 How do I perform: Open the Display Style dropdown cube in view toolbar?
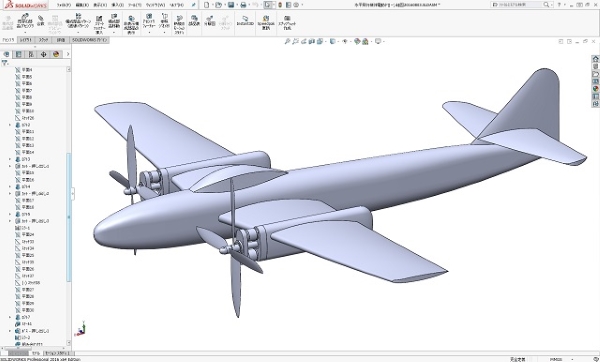click(333, 41)
